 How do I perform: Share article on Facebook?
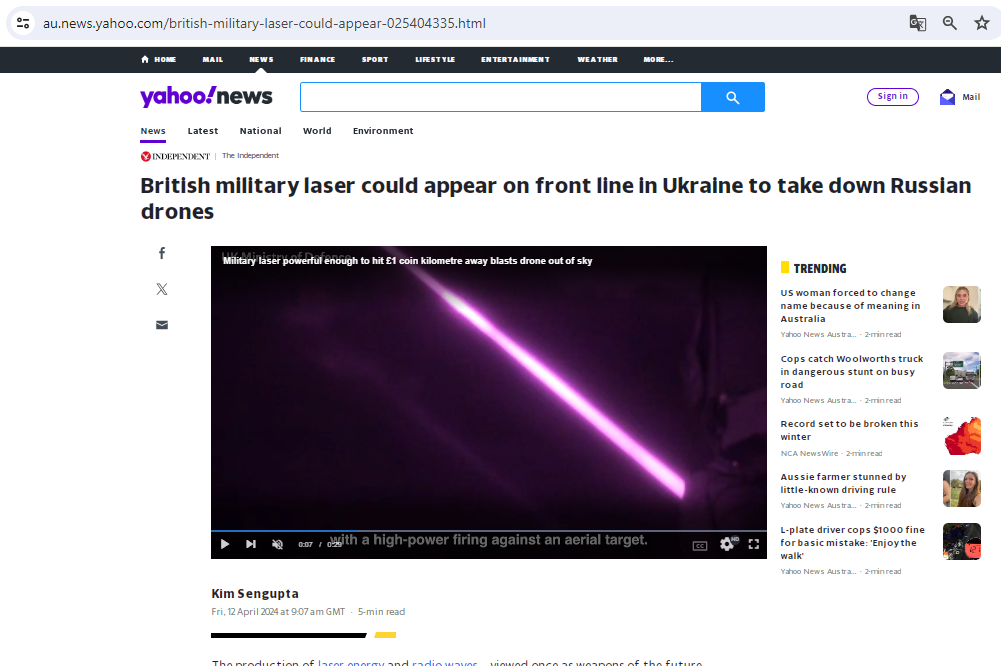(162, 253)
